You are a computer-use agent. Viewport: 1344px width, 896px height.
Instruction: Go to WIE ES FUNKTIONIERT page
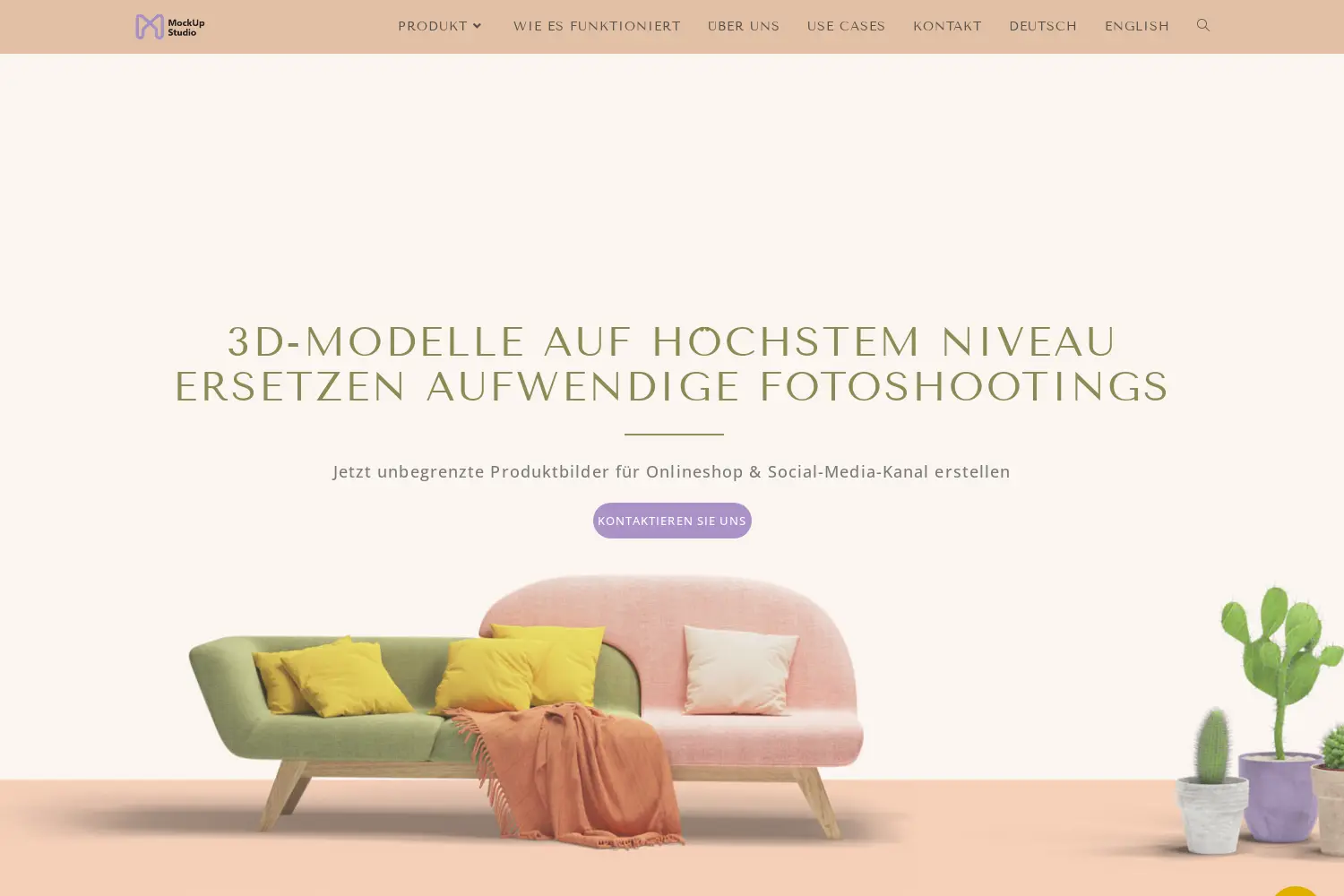pyautogui.click(x=597, y=26)
